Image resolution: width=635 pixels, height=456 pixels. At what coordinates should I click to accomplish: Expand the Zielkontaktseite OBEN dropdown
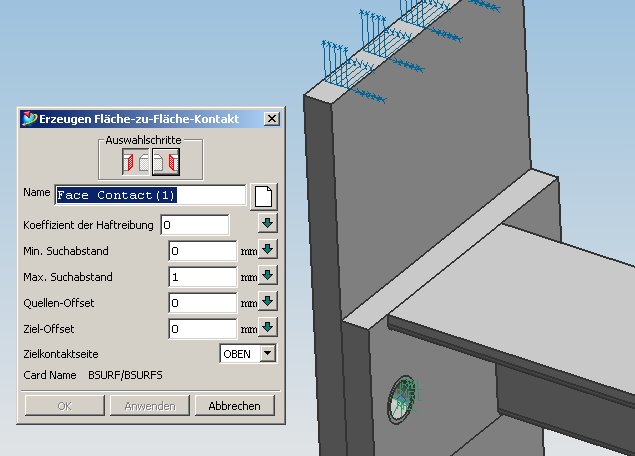pos(267,354)
